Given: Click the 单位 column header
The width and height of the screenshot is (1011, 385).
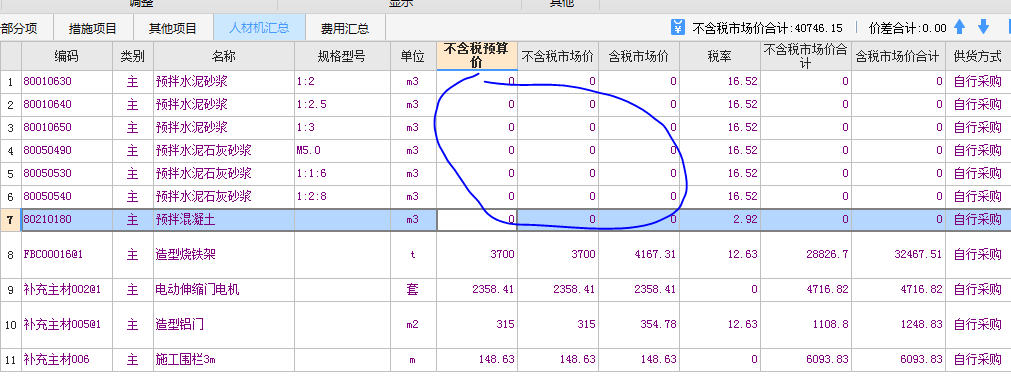Looking at the screenshot, I should coord(413,56).
